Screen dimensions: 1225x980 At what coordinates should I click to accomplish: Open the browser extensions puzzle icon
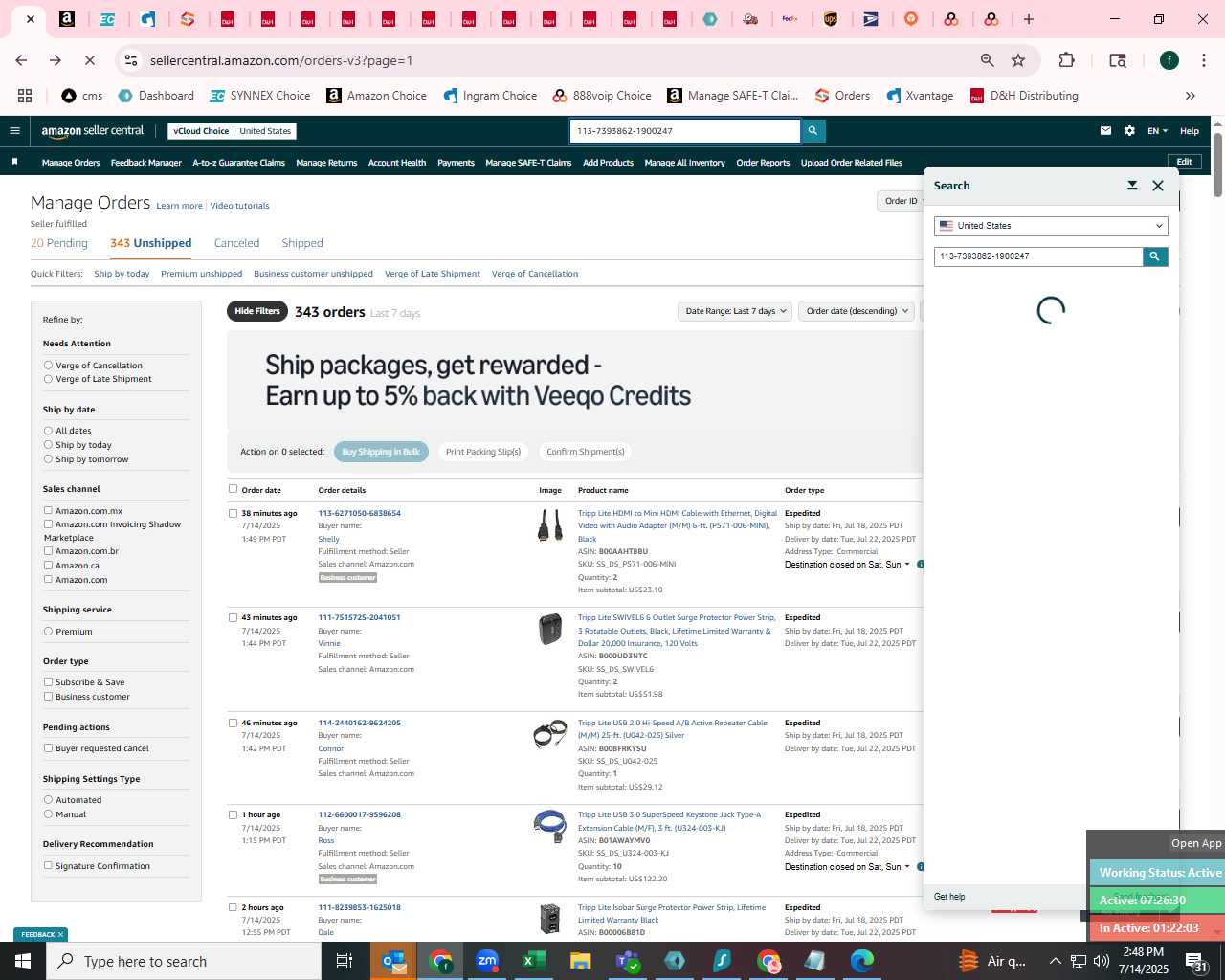(1066, 60)
